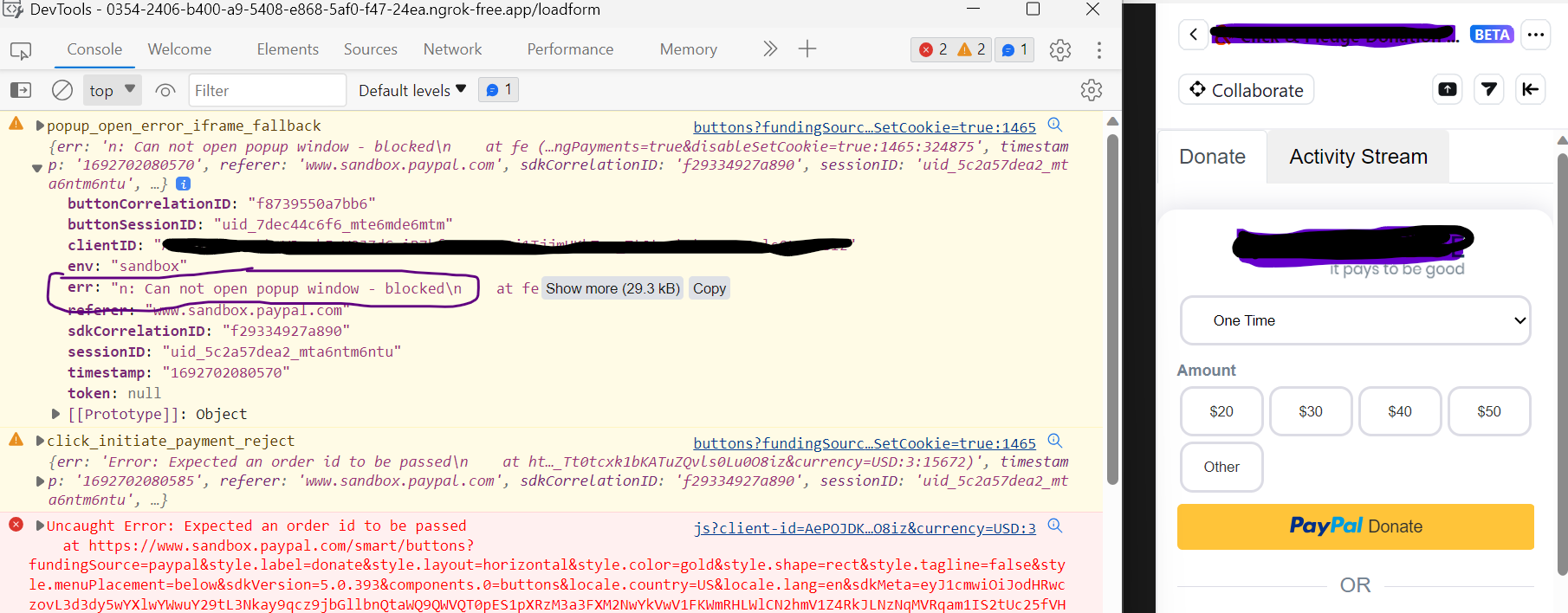The image size is (1568, 613).
Task: Click magnifier icon next to Uncaught Error link
Action: point(1054,526)
